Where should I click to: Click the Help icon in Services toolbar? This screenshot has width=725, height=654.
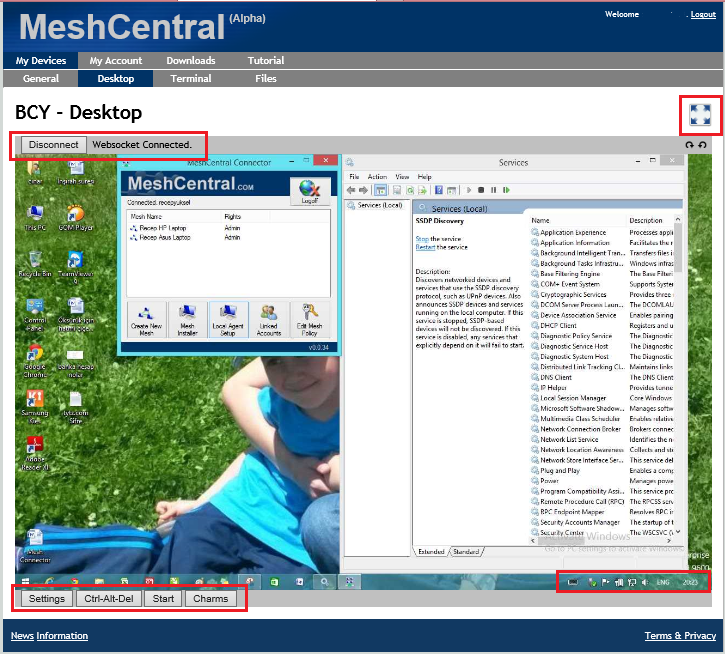point(439,190)
